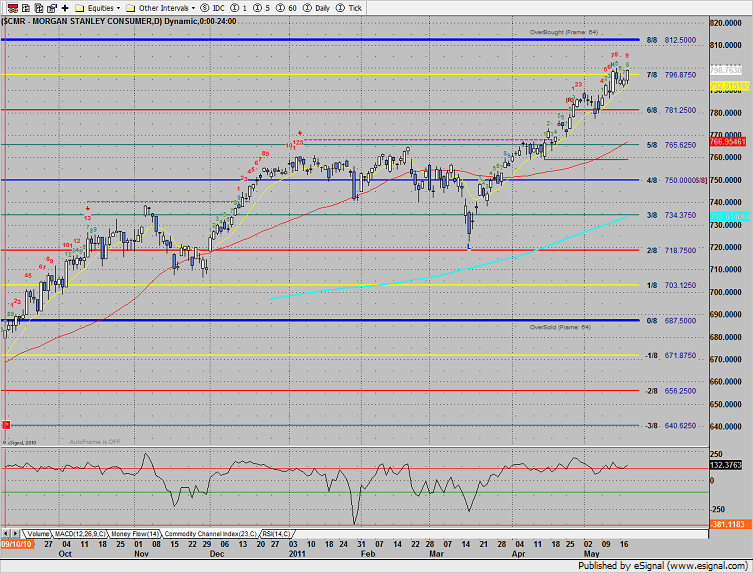Click the May month label on time axis
The width and height of the screenshot is (753, 573).
click(591, 554)
